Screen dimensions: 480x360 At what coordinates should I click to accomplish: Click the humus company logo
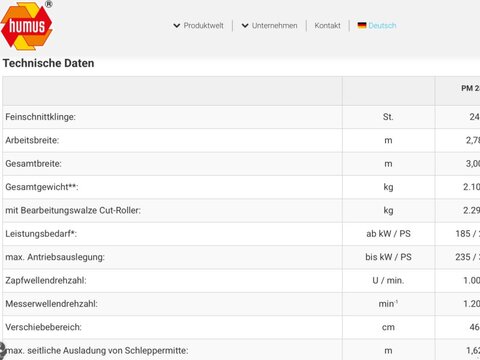27,26
